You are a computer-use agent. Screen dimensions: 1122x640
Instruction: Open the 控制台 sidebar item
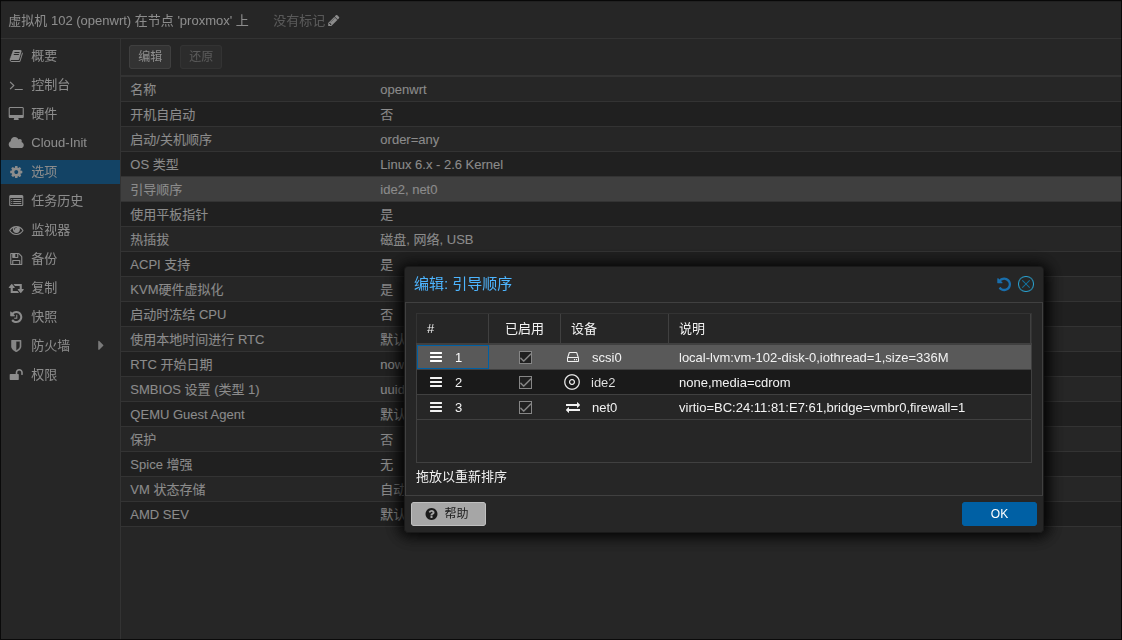pyautogui.click(x=50, y=85)
